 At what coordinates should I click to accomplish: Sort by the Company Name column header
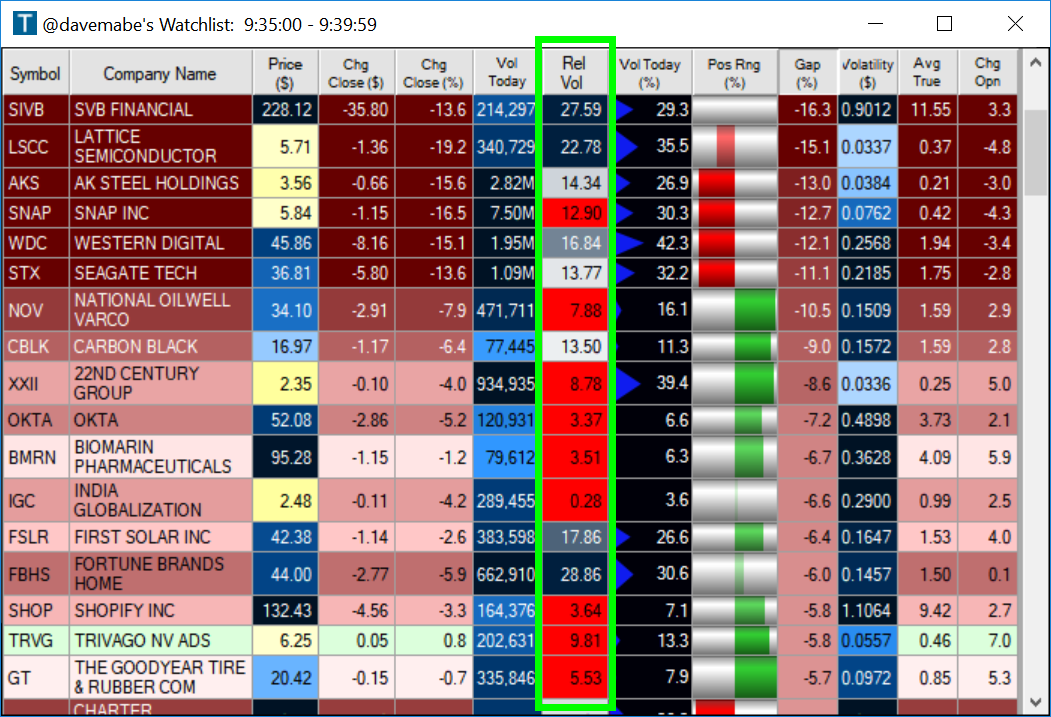click(160, 73)
